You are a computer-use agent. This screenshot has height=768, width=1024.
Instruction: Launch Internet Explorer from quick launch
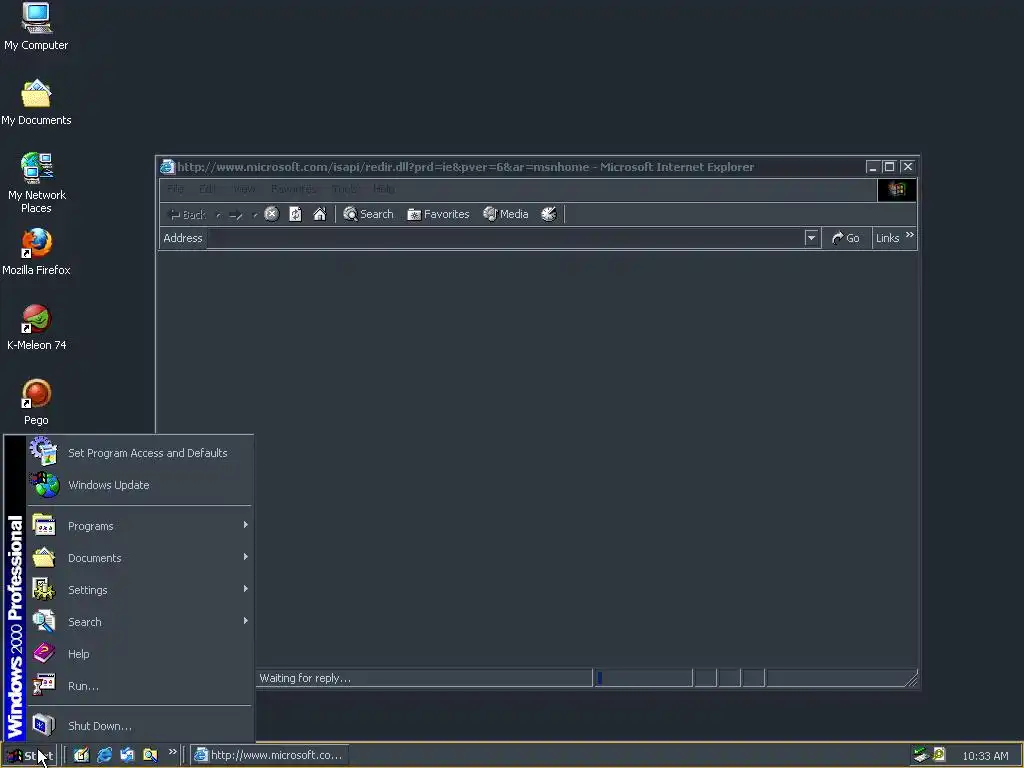point(104,755)
